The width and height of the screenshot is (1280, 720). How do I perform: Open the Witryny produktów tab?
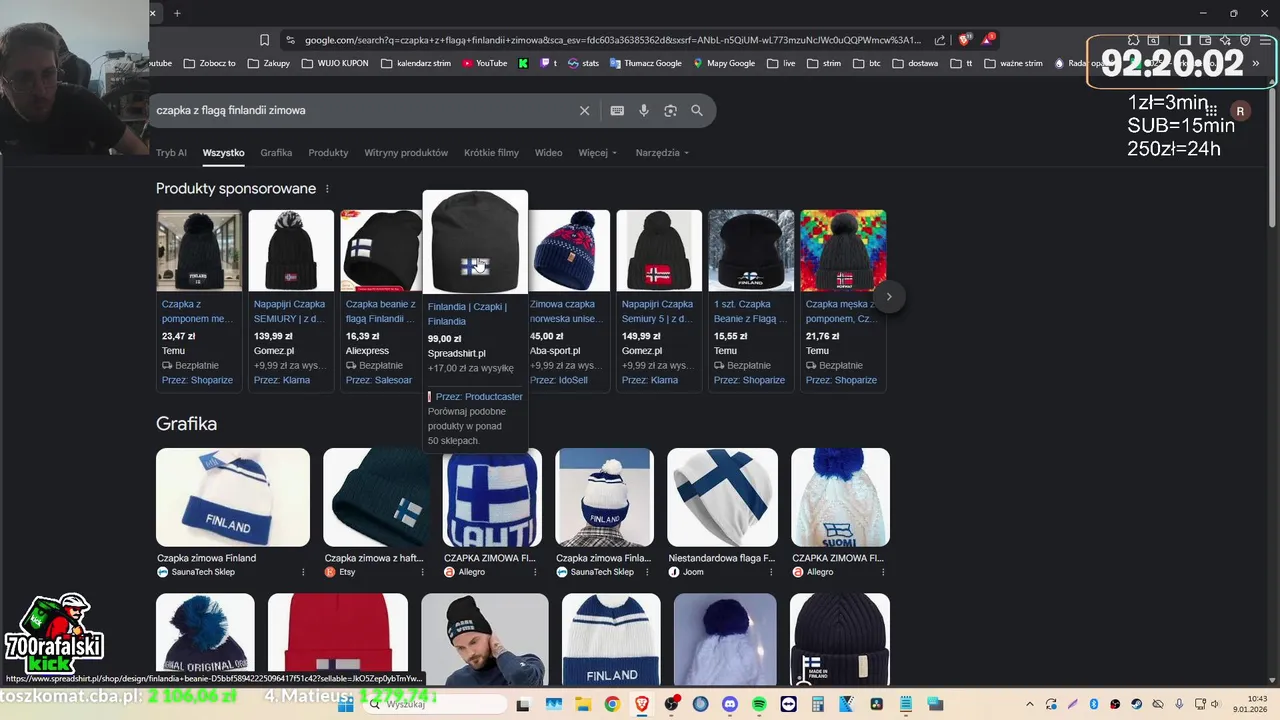[x=406, y=153]
